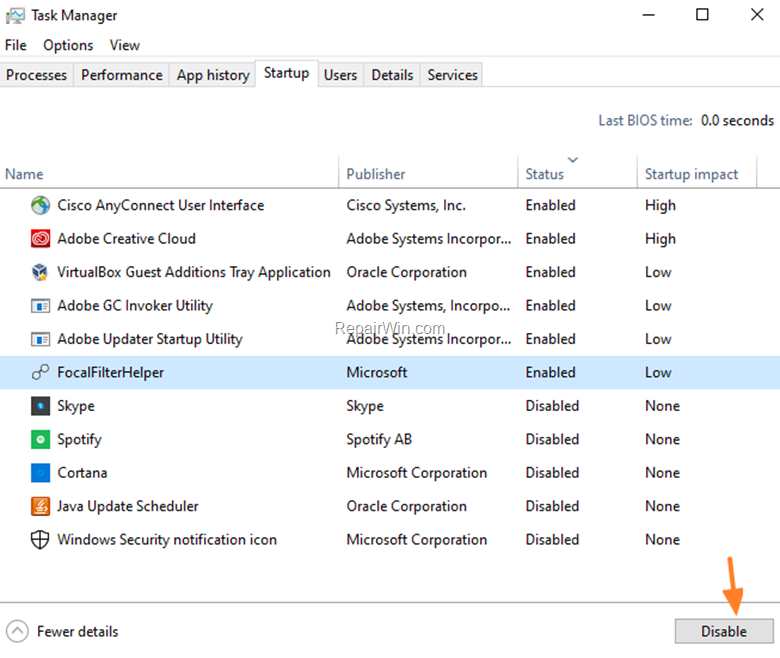780x658 pixels.
Task: Maximize the Task Manager window
Action: pyautogui.click(x=702, y=14)
